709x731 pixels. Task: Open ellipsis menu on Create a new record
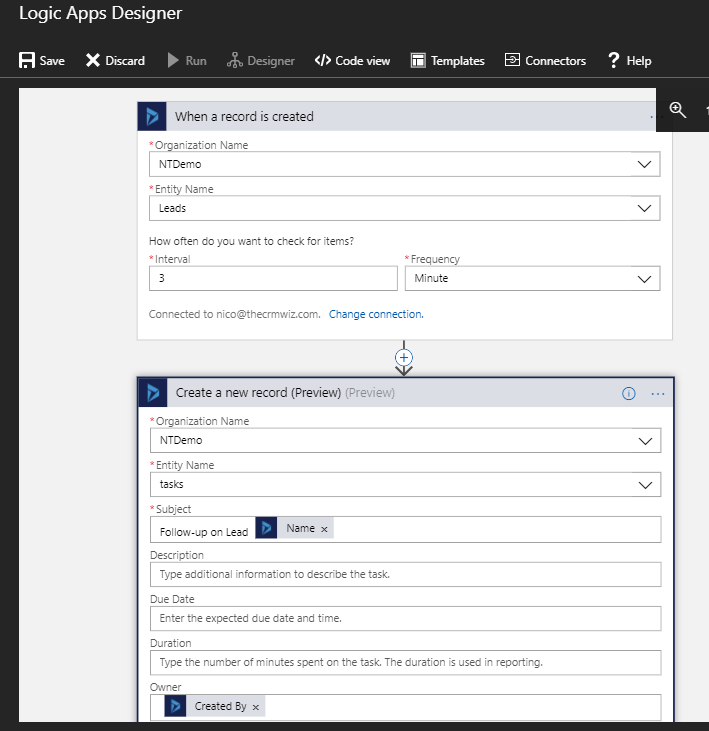pos(658,393)
